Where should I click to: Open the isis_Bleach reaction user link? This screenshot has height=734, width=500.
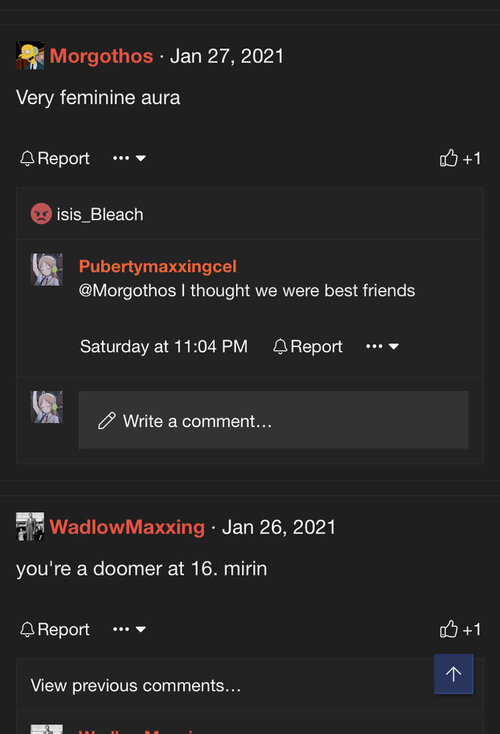coord(100,214)
